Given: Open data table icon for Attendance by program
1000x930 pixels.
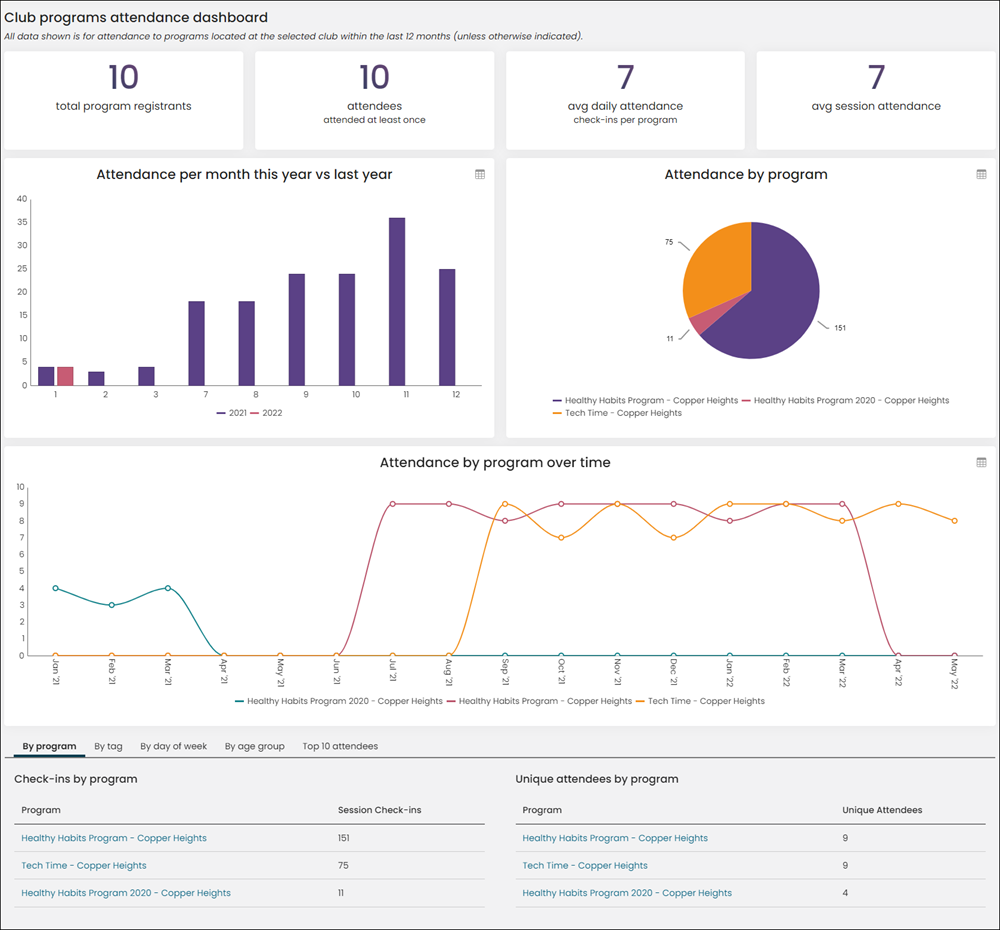Looking at the screenshot, I should [x=982, y=174].
